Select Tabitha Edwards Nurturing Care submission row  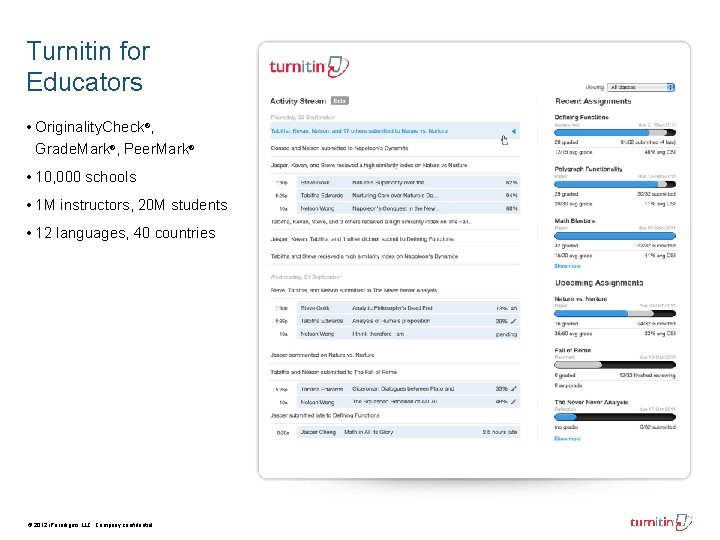(x=408, y=196)
